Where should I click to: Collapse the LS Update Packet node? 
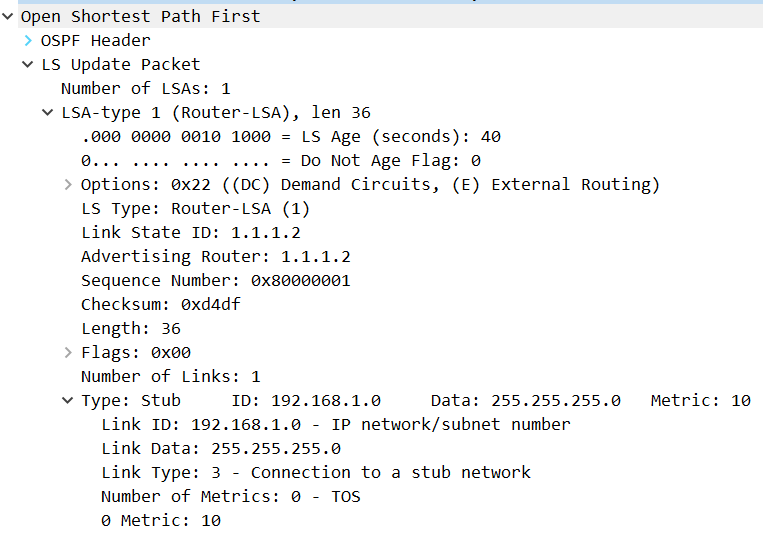click(x=28, y=64)
